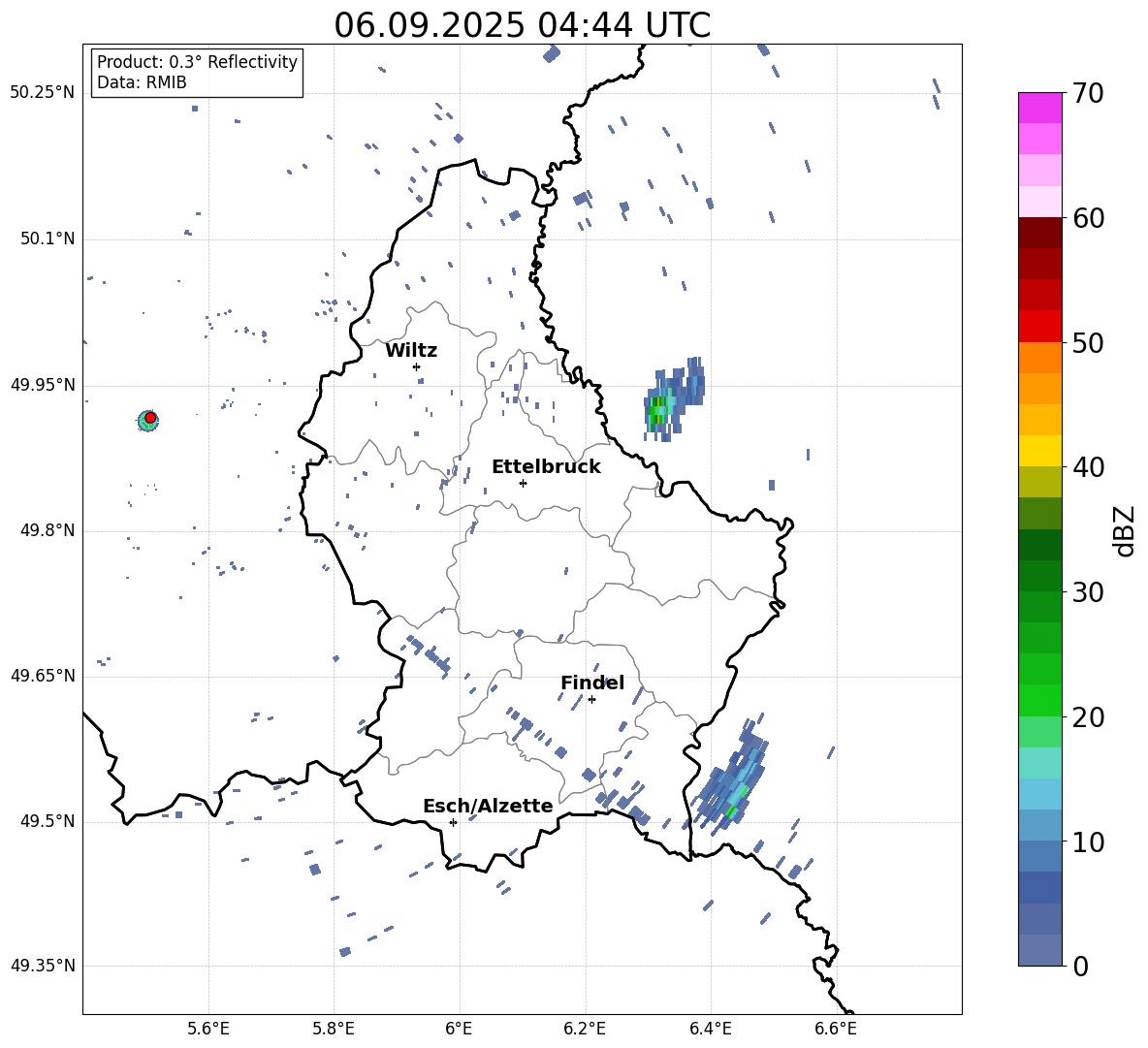Click the 49.8°N latitude label
The image size is (1148, 1048).
coord(48,530)
